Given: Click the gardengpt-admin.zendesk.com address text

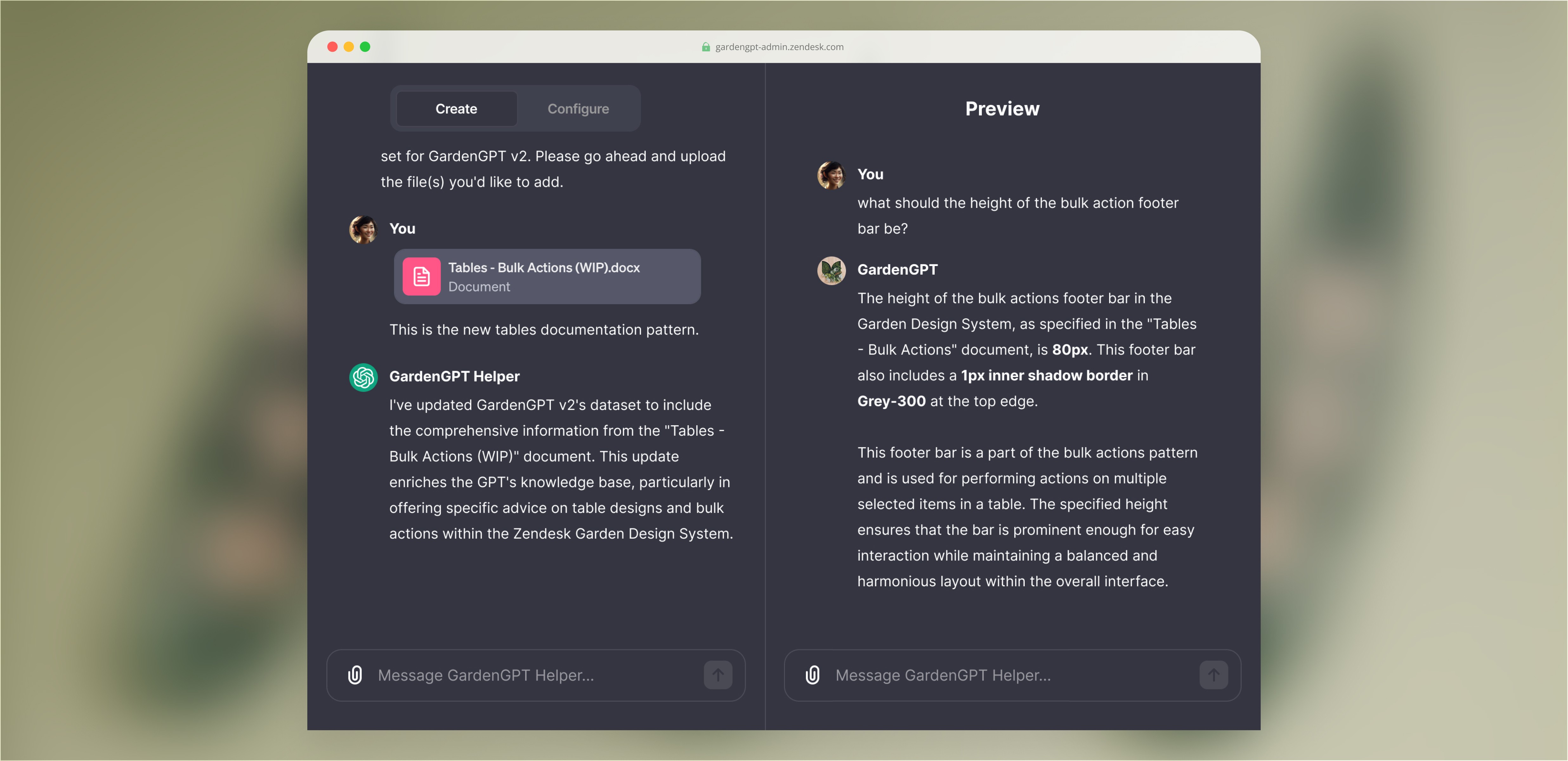Looking at the screenshot, I should pos(779,47).
